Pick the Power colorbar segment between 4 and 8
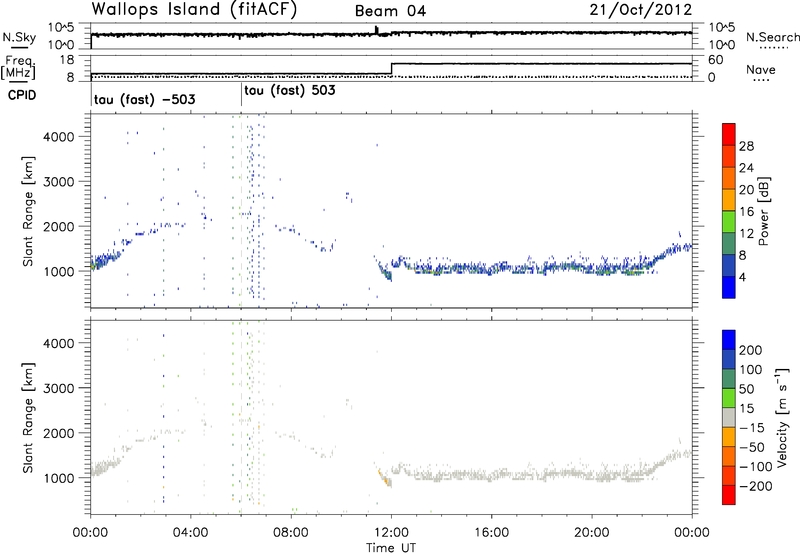The image size is (800, 554). pos(729,266)
